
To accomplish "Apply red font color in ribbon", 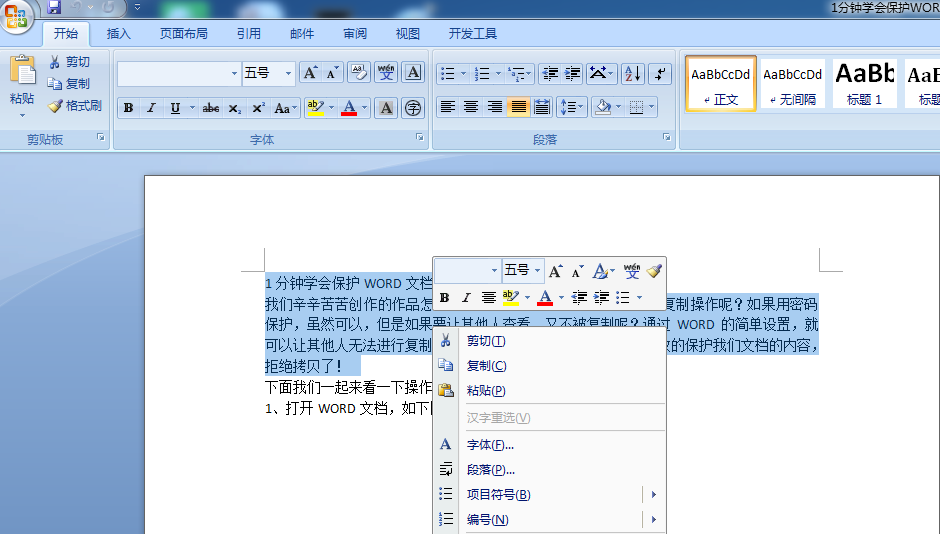I will [349, 108].
